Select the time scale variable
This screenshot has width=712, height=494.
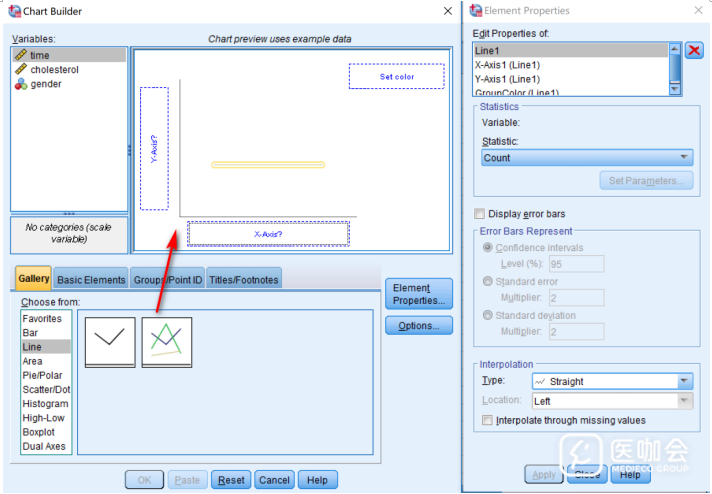pyautogui.click(x=40, y=56)
